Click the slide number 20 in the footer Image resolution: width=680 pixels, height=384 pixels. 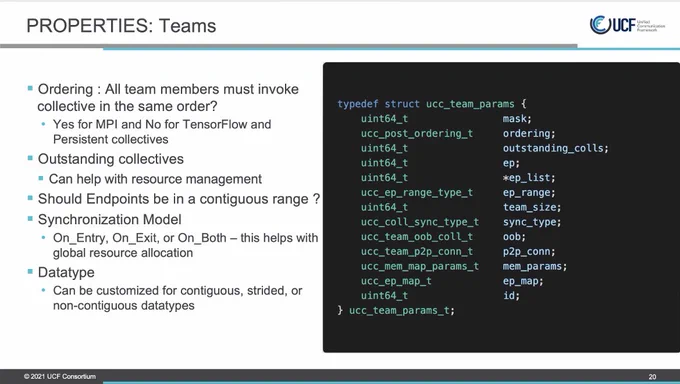tap(652, 377)
